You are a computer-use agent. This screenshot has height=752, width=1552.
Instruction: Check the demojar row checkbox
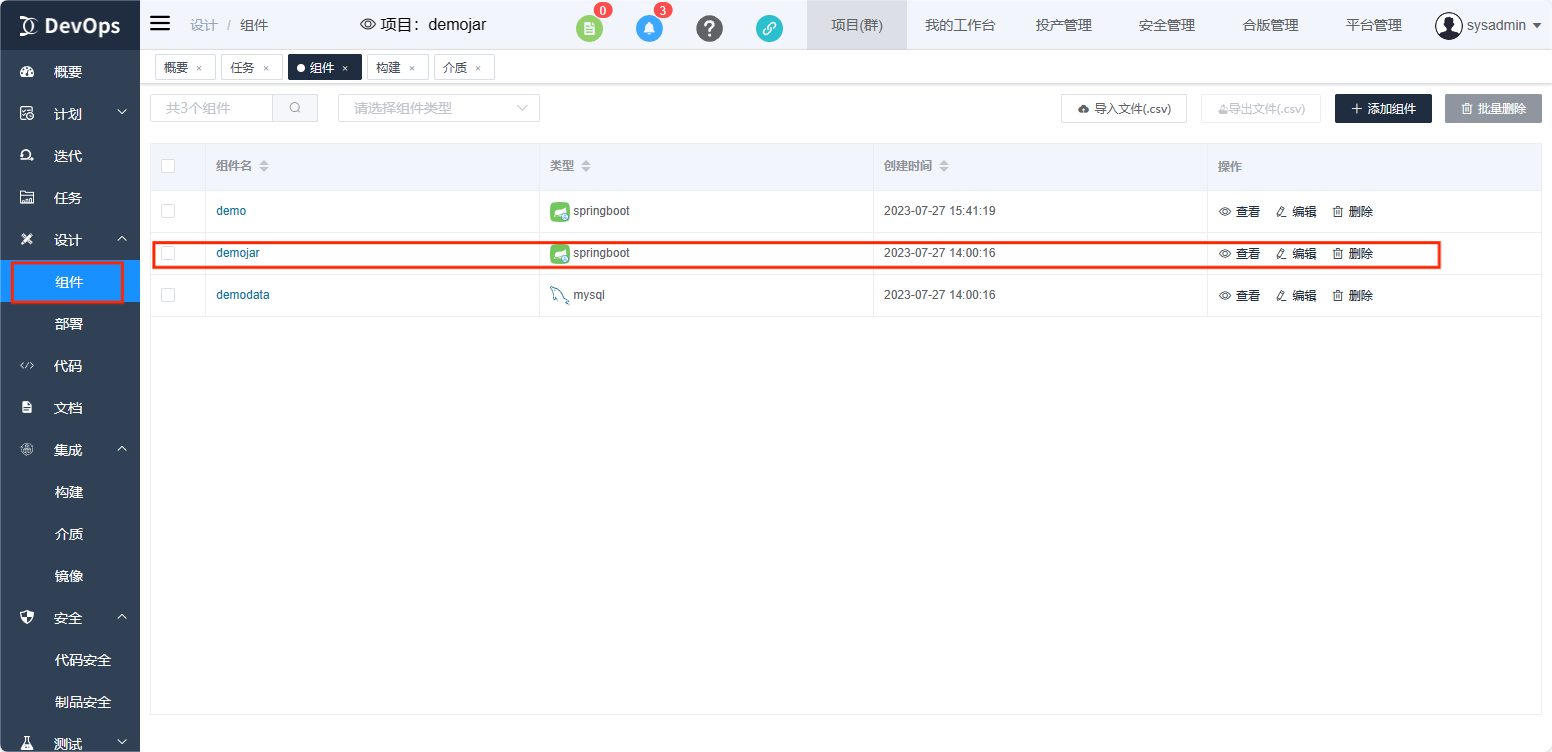(168, 253)
